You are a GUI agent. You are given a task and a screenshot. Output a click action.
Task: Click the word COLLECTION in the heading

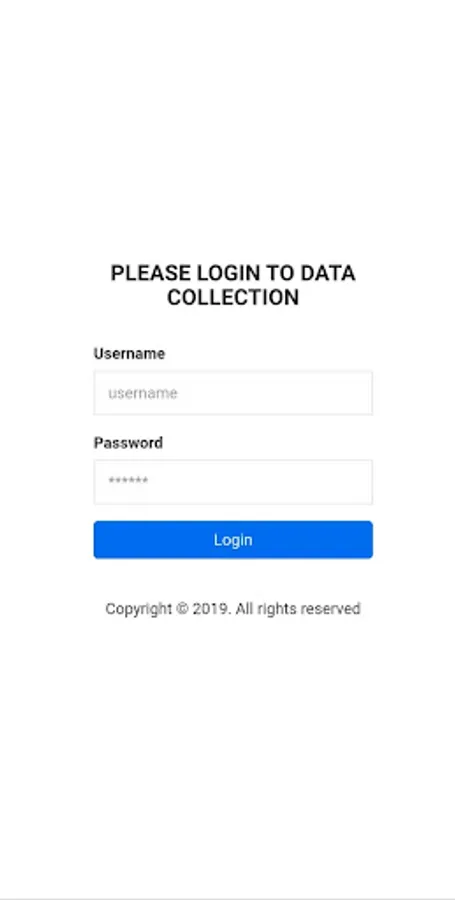[233, 297]
